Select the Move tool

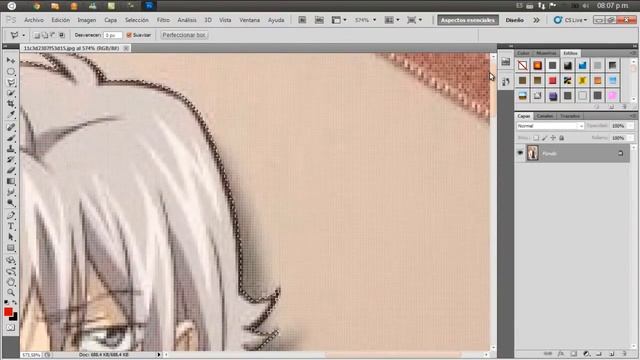pos(11,60)
